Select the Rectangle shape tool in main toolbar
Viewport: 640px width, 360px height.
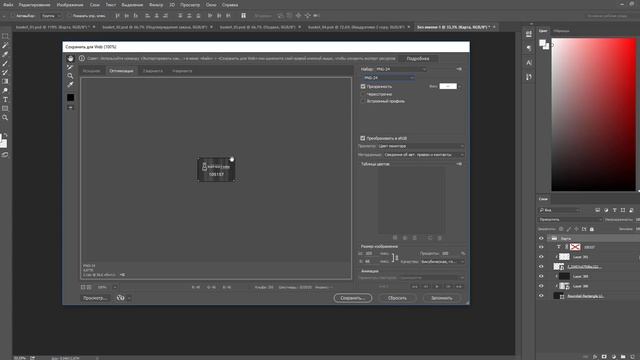coord(5,109)
